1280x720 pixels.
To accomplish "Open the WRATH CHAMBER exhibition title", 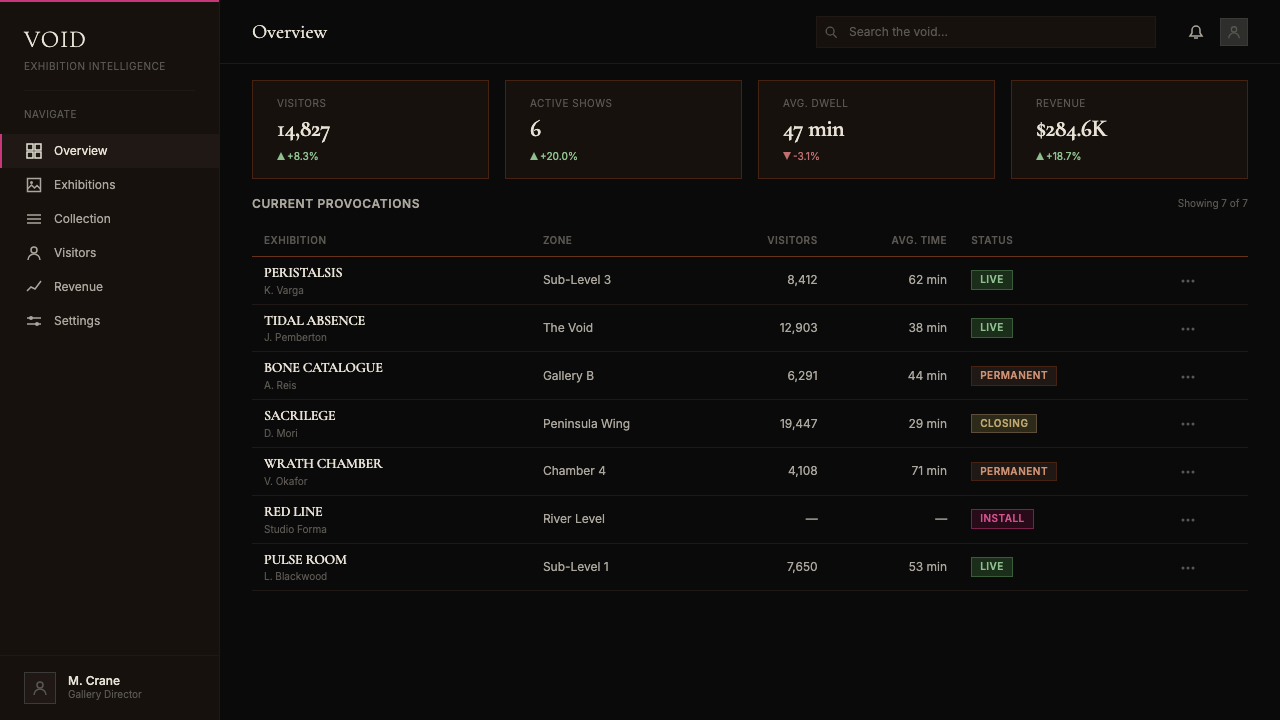I will coord(323,463).
